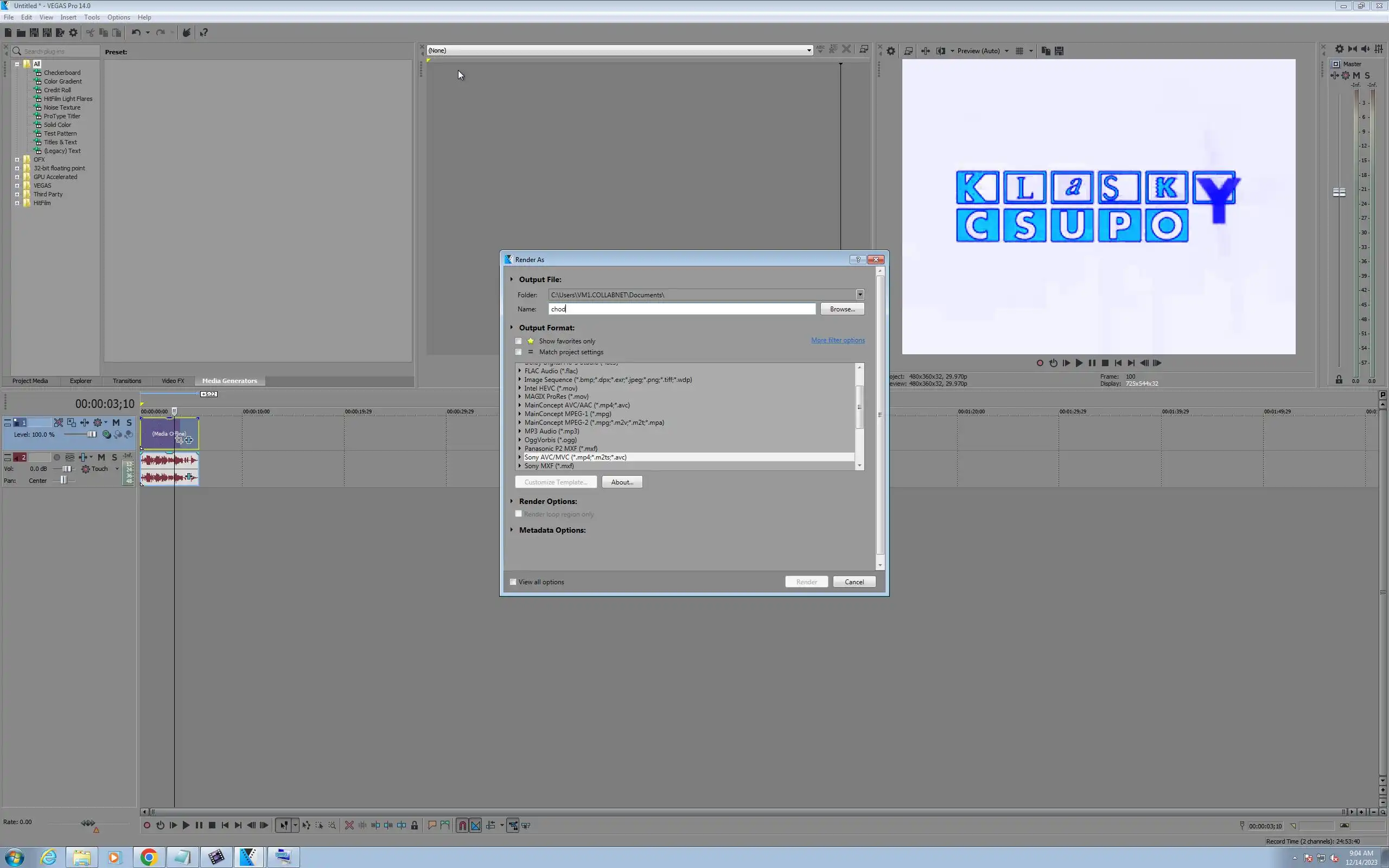
Task: Open the More filter options link
Action: (x=837, y=341)
